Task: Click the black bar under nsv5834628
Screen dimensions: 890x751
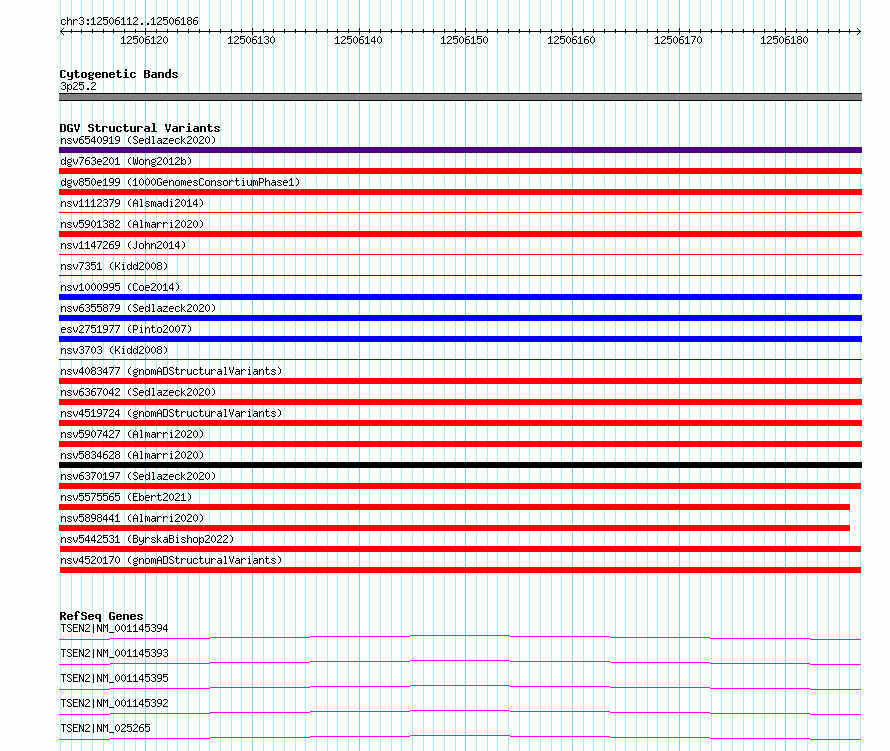Action: pos(460,465)
